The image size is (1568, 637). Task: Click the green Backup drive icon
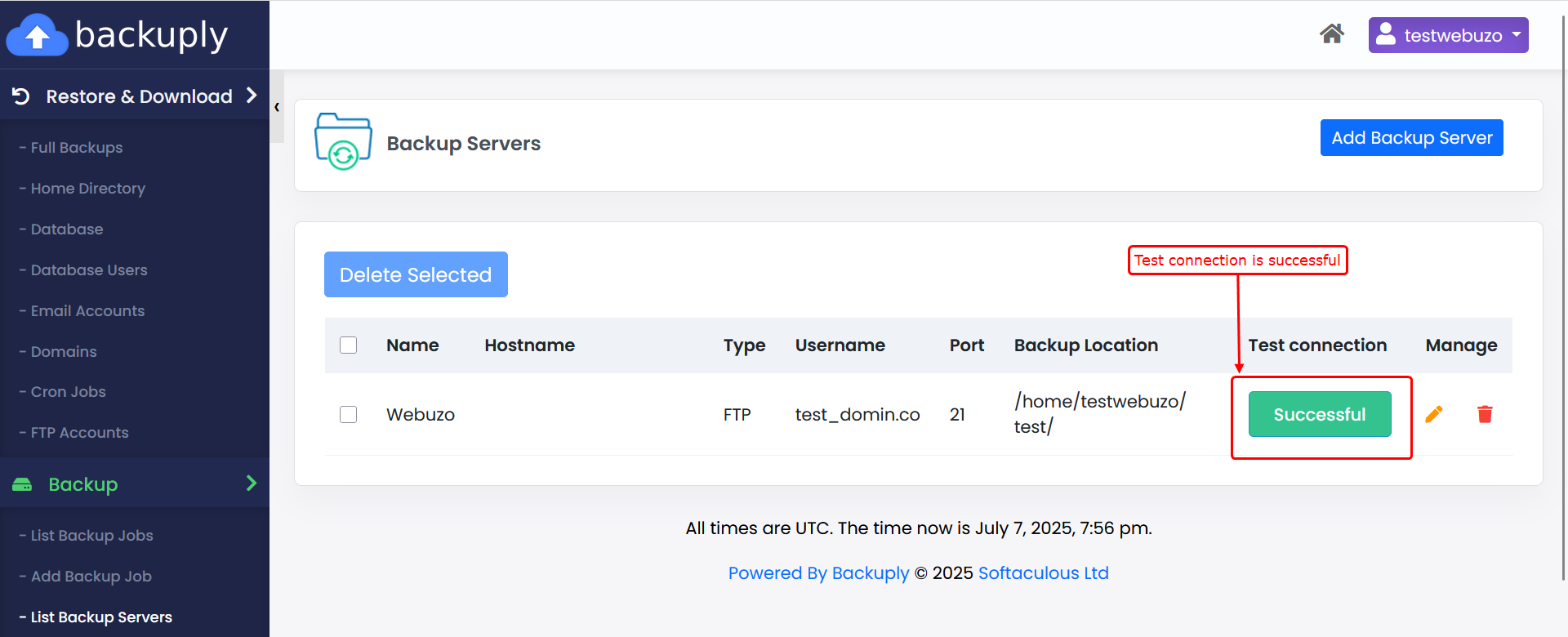(x=22, y=484)
